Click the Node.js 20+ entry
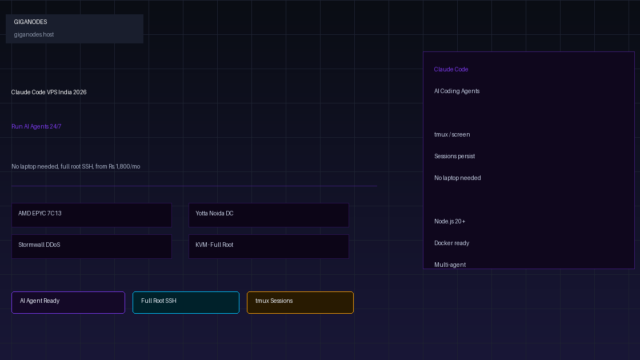The height and width of the screenshot is (360, 640). point(449,221)
